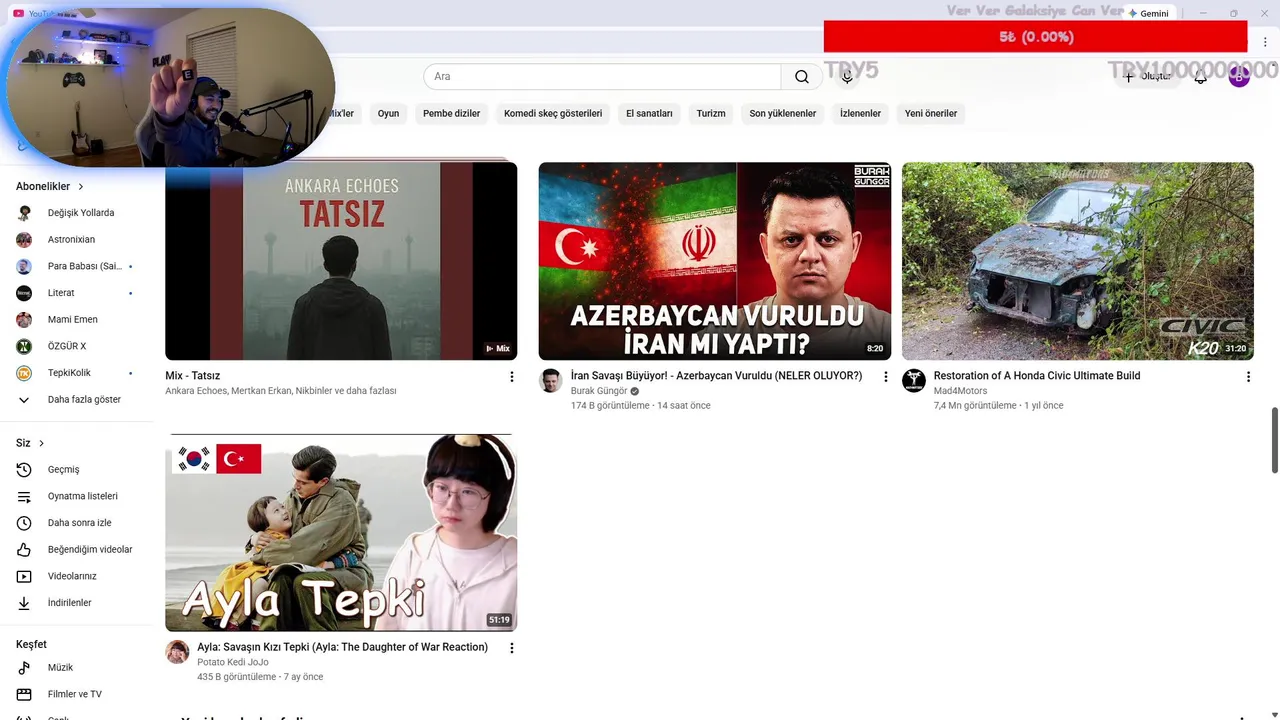Select the Turizm filter chip
Viewport: 1280px width, 720px height.
(711, 114)
